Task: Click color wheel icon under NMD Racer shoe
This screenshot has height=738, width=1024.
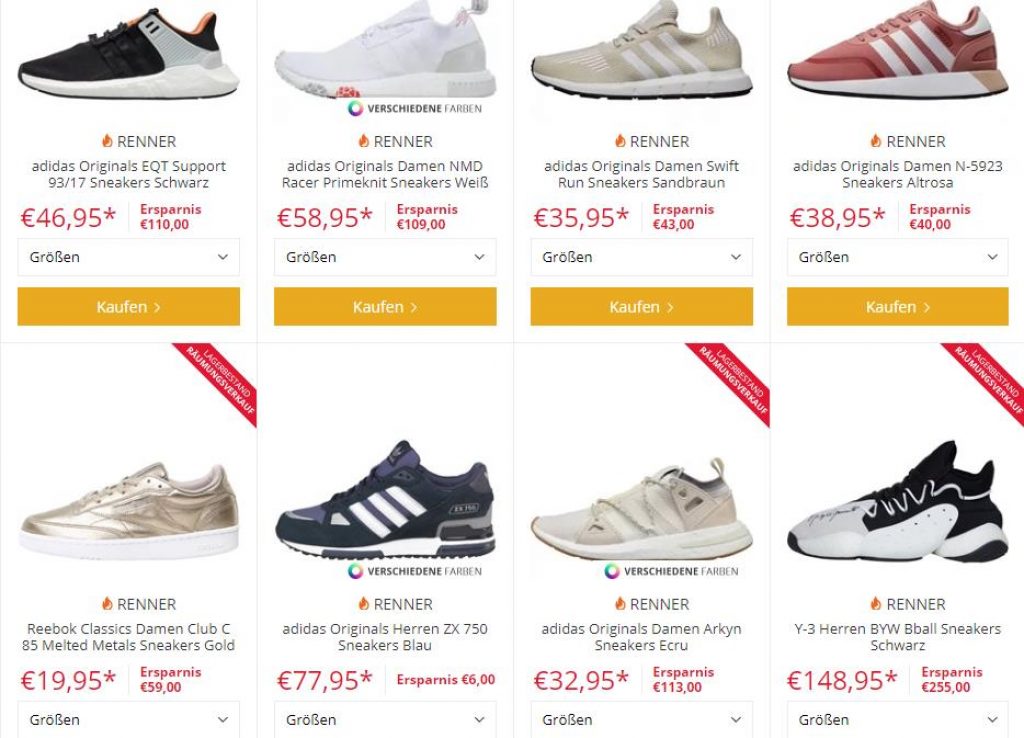Action: (x=355, y=108)
